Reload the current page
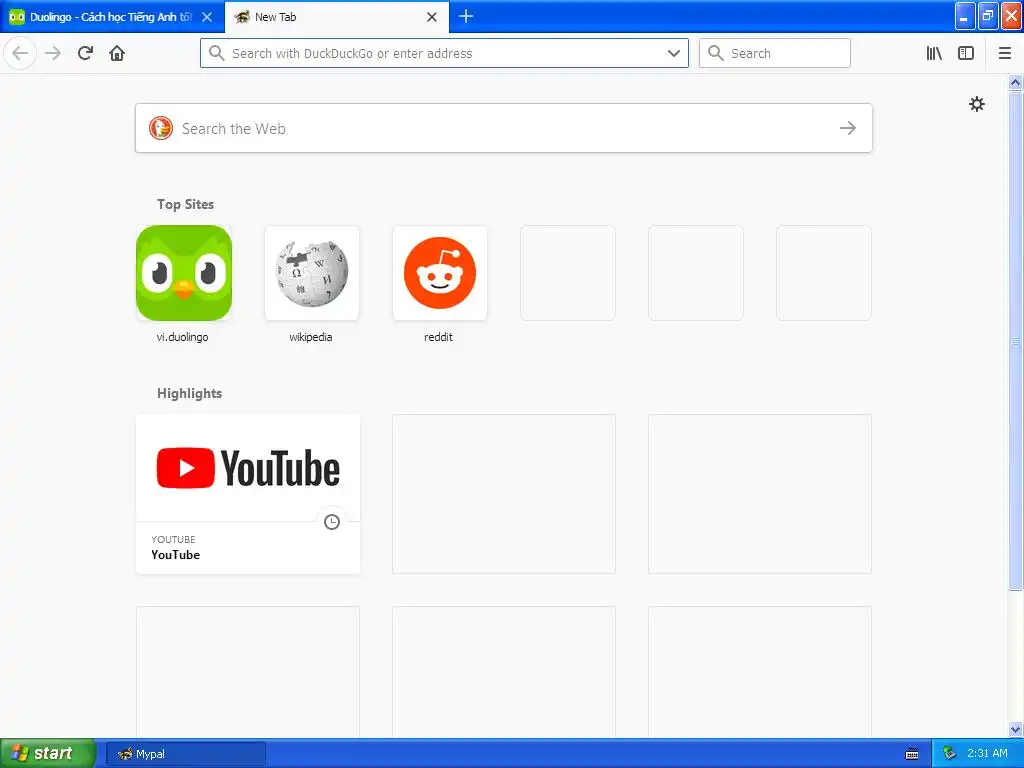The height and width of the screenshot is (768, 1024). pos(85,53)
